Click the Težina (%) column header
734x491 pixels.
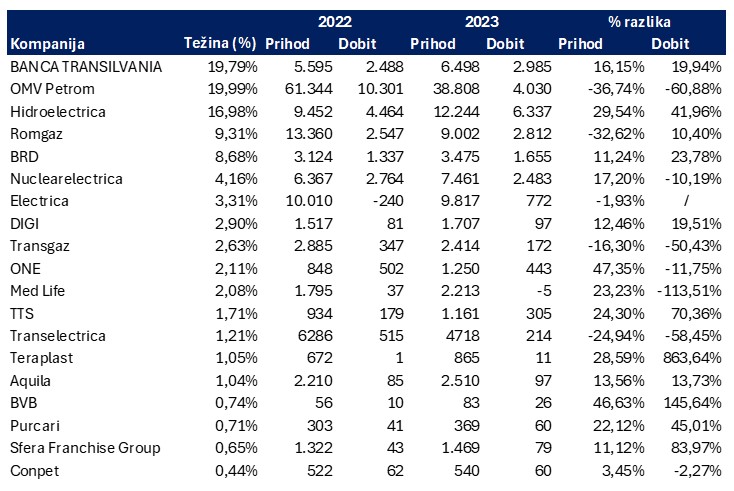(x=220, y=44)
